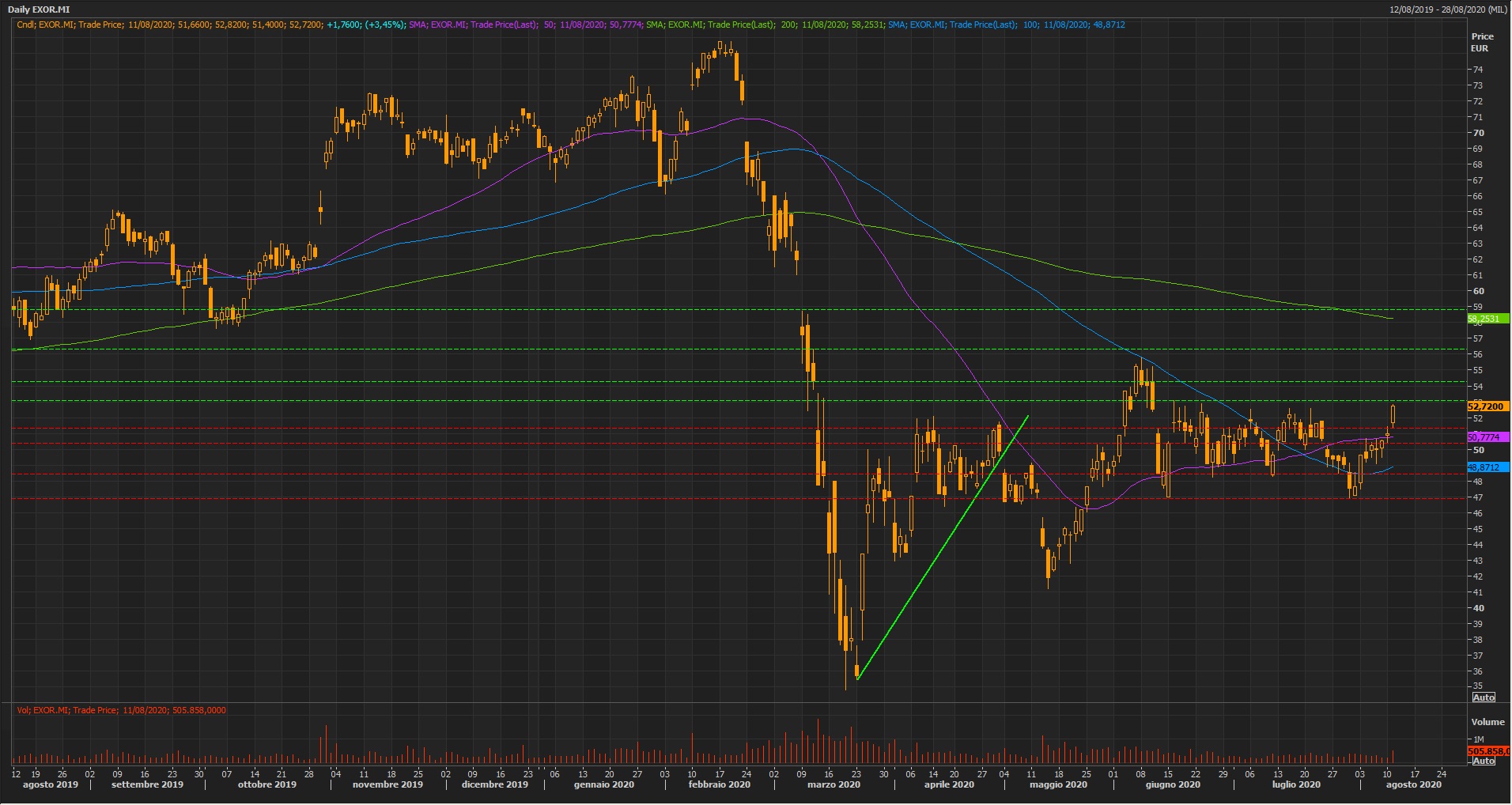
Task: Select the green ascending trendline
Action: click(x=942, y=547)
